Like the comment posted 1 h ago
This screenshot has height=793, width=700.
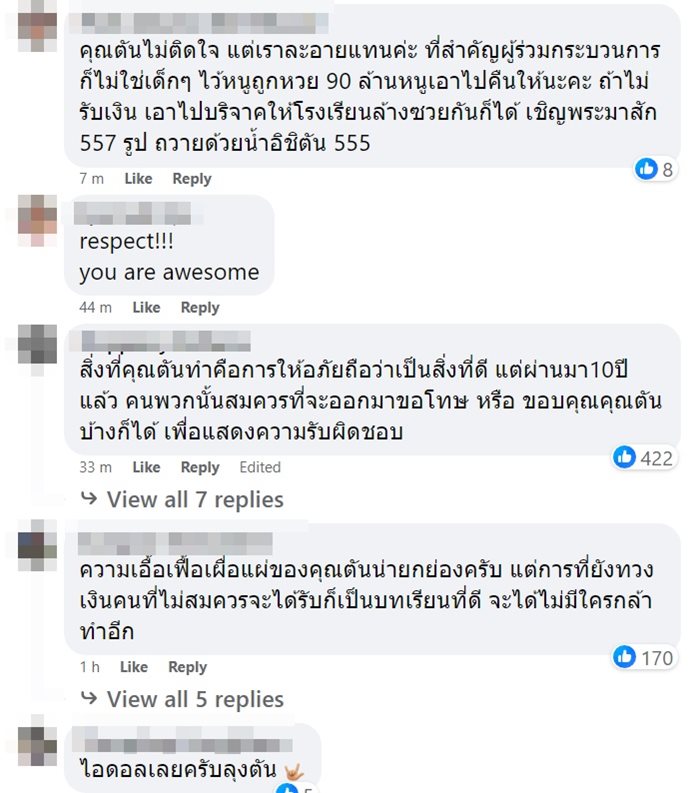tap(133, 667)
